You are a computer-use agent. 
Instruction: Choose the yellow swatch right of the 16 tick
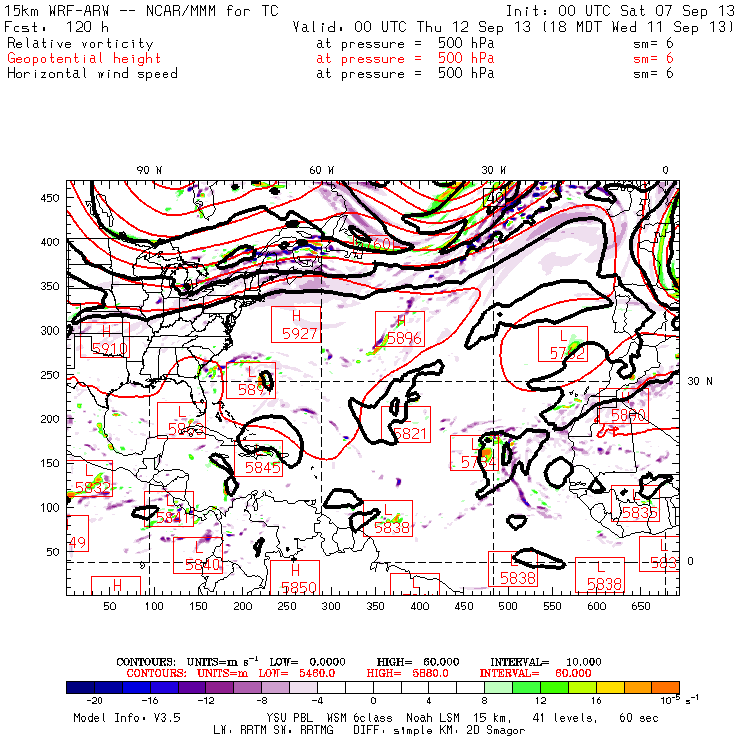pyautogui.click(x=610, y=687)
